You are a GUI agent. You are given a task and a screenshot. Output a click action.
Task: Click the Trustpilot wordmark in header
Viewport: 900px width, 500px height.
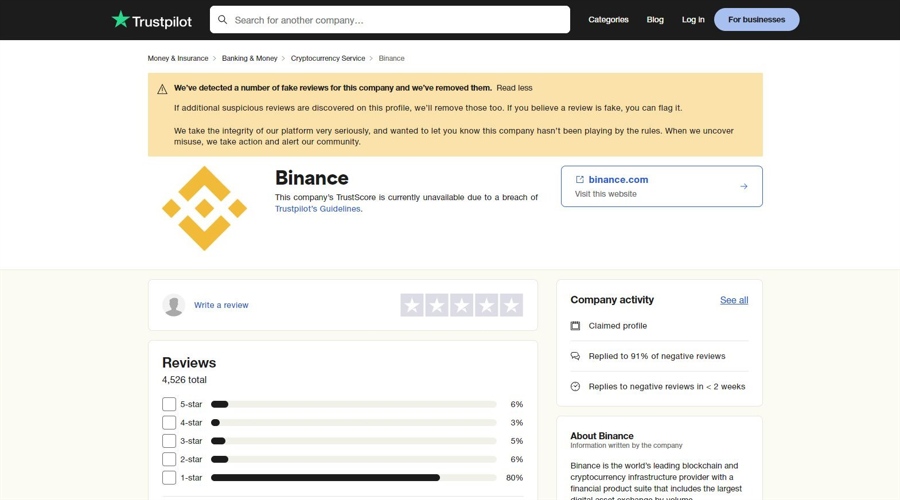pyautogui.click(x=162, y=22)
